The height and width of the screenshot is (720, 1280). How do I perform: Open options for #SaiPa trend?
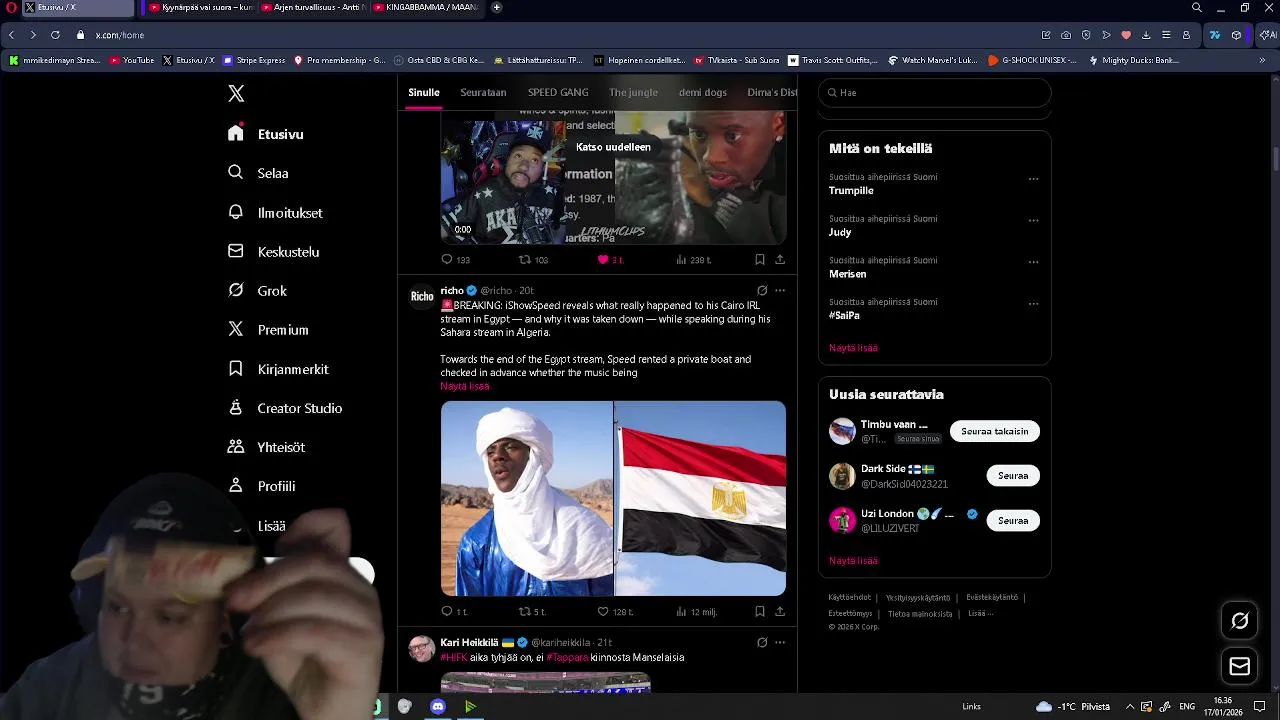tap(1033, 304)
